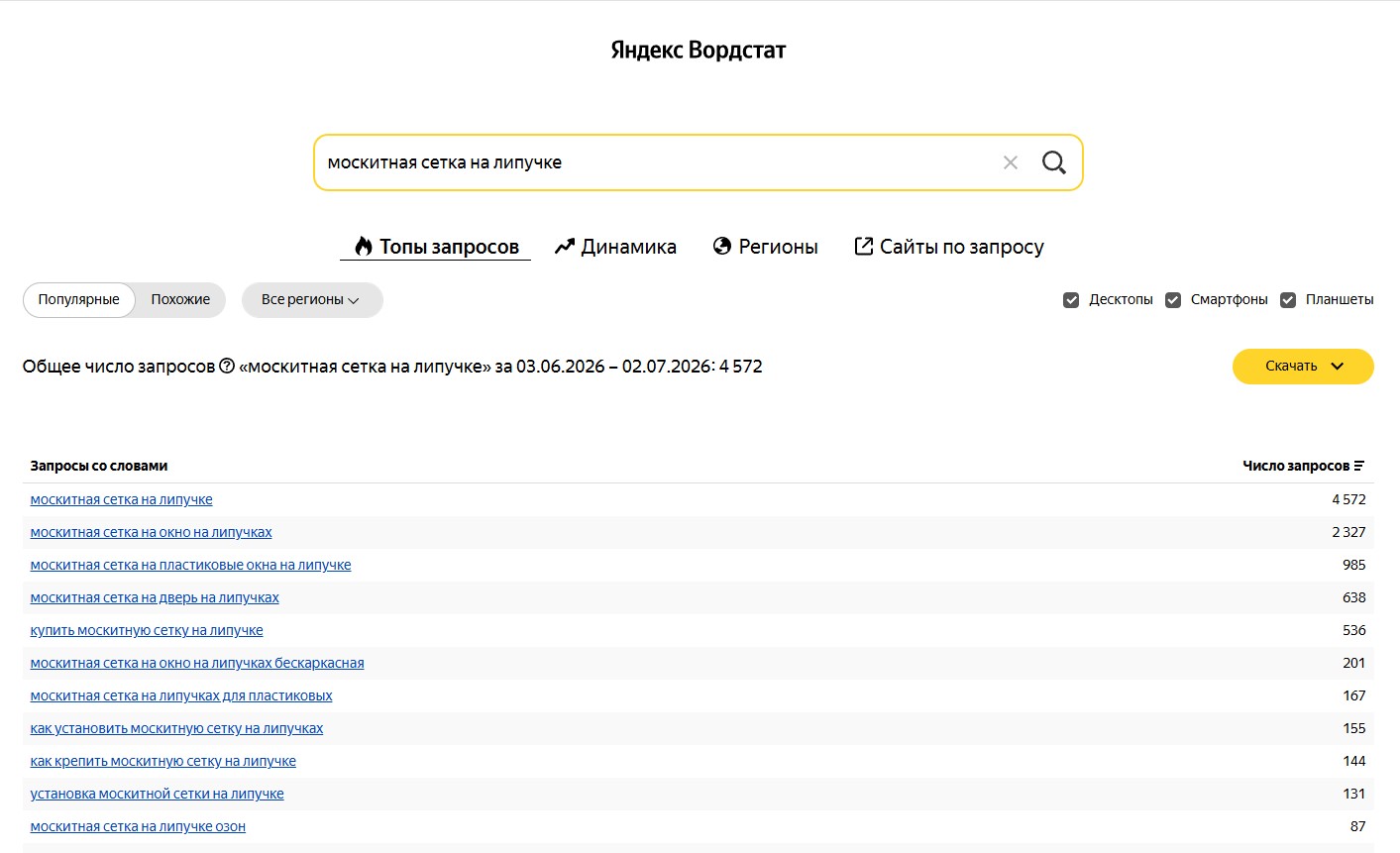Click the count value 201
The width and height of the screenshot is (1400, 853).
[x=1354, y=664]
